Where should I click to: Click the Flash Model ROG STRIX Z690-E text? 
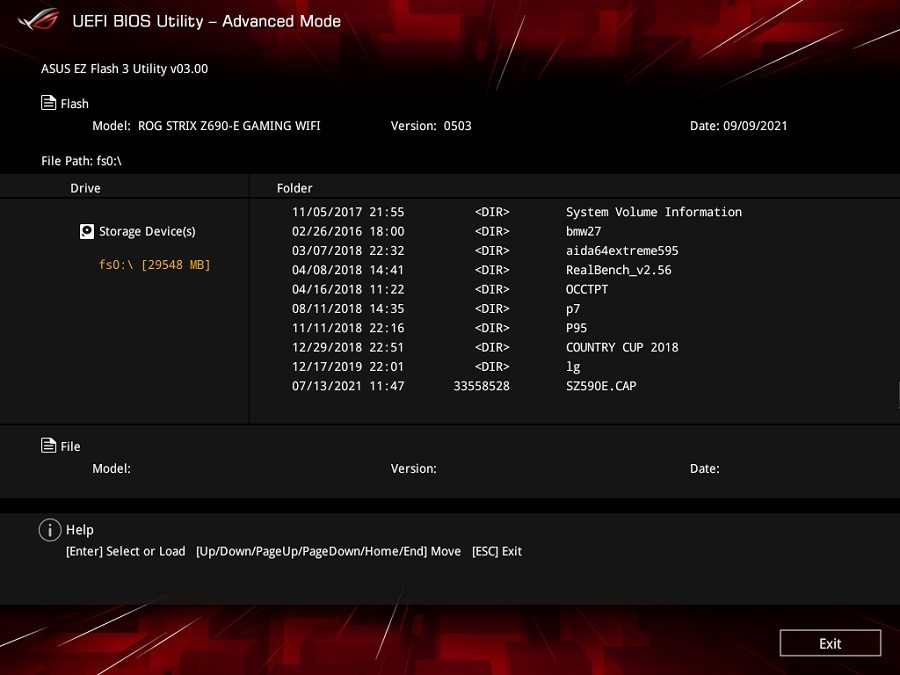(206, 126)
